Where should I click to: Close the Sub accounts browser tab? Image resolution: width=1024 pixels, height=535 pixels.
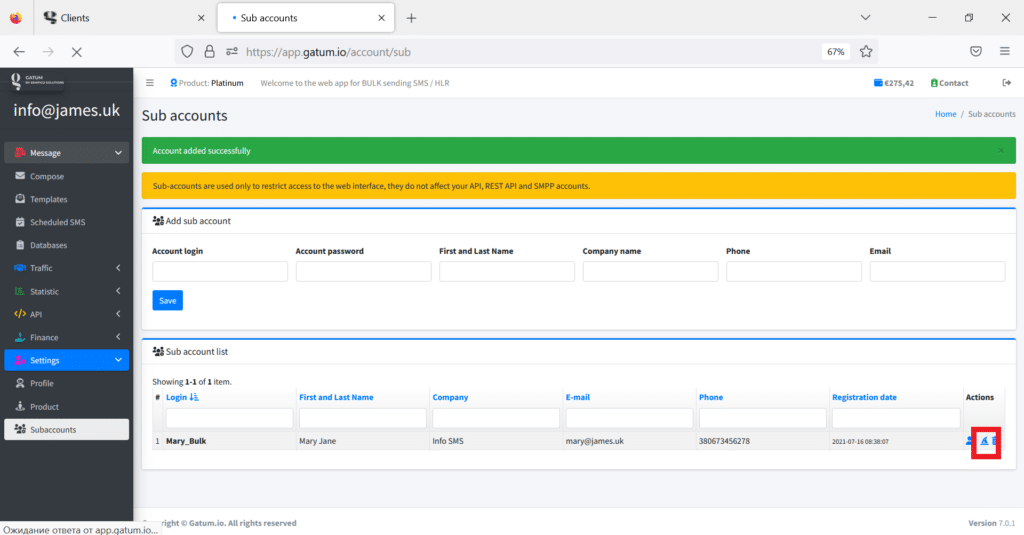point(381,18)
